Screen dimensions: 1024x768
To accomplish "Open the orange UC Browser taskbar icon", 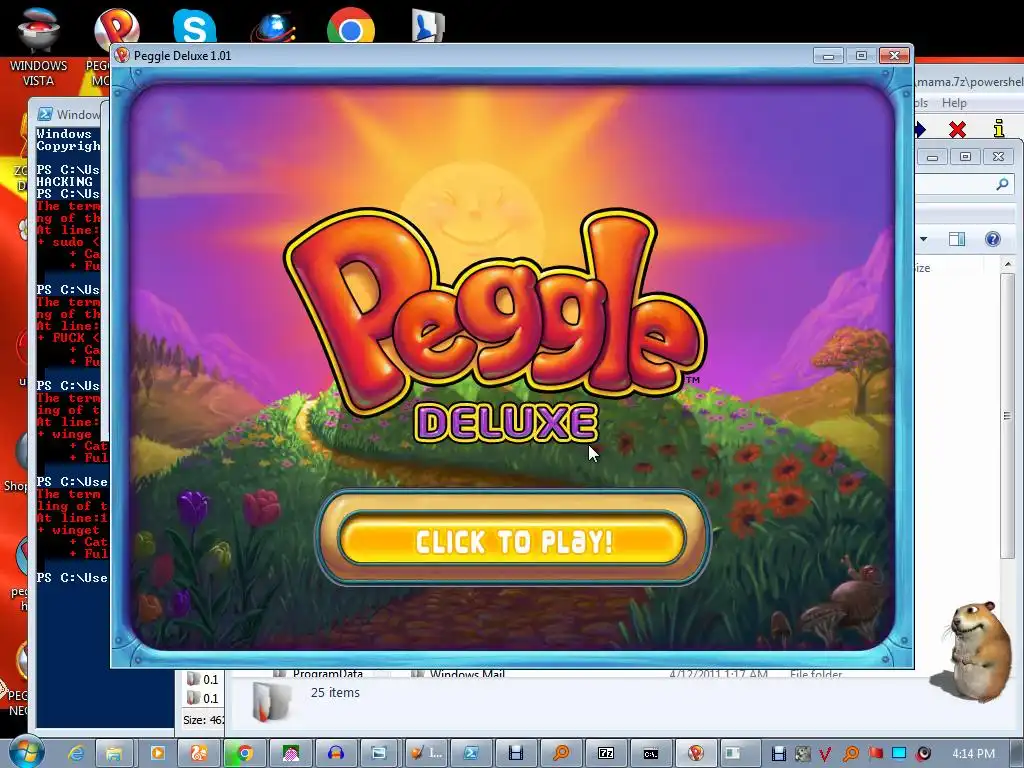I will [x=199, y=753].
